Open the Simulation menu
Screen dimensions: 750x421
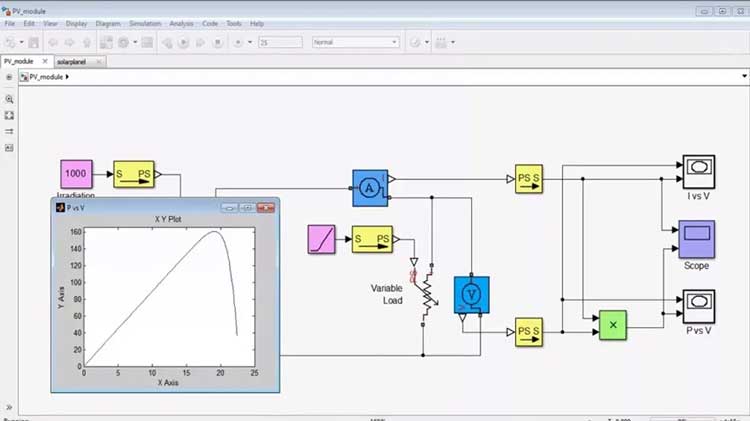pos(146,23)
